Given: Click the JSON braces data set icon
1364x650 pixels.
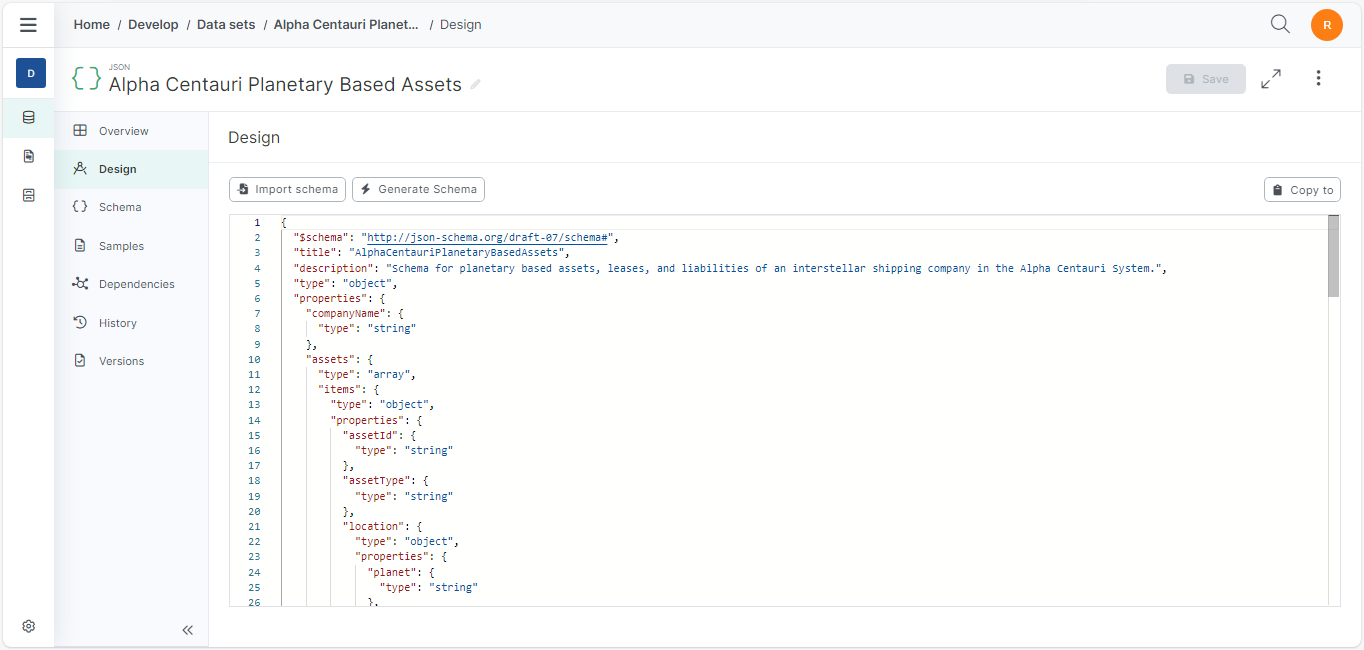Looking at the screenshot, I should click(87, 79).
